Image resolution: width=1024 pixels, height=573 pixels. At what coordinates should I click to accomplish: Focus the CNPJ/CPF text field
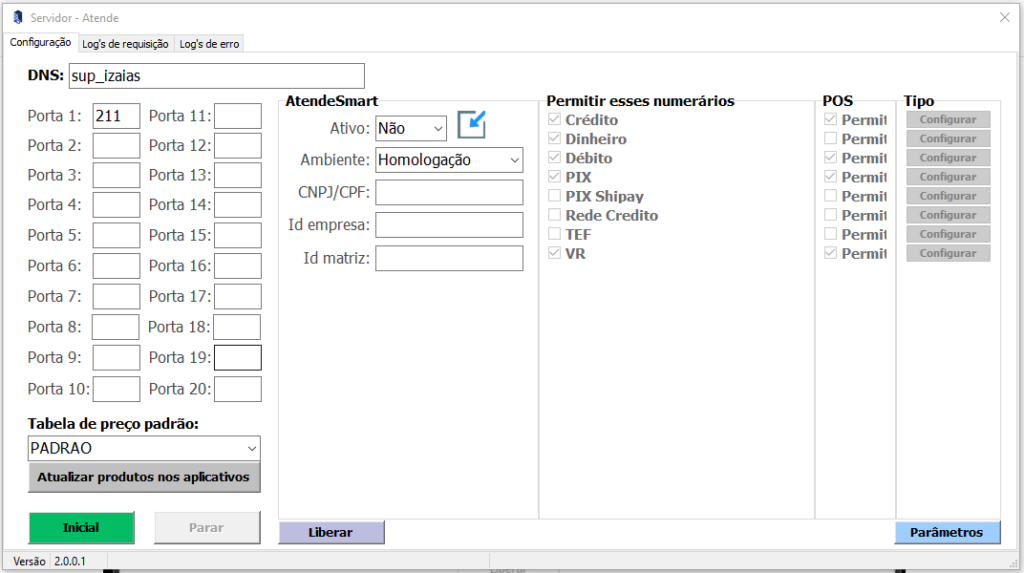point(449,193)
